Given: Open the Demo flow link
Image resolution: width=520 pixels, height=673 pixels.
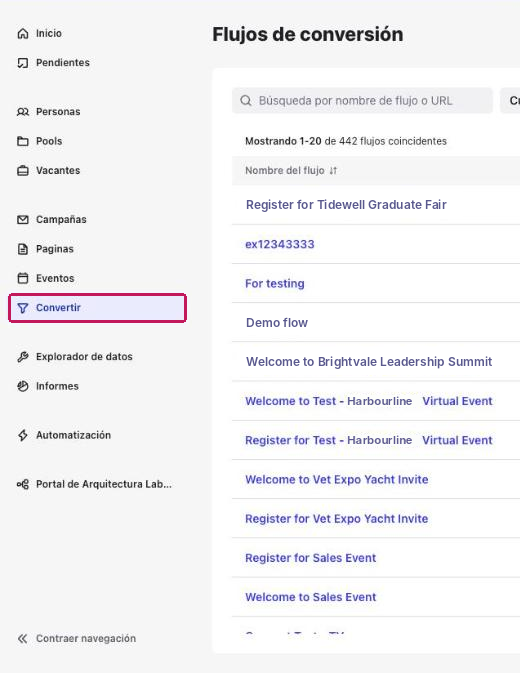Looking at the screenshot, I should [x=277, y=323].
